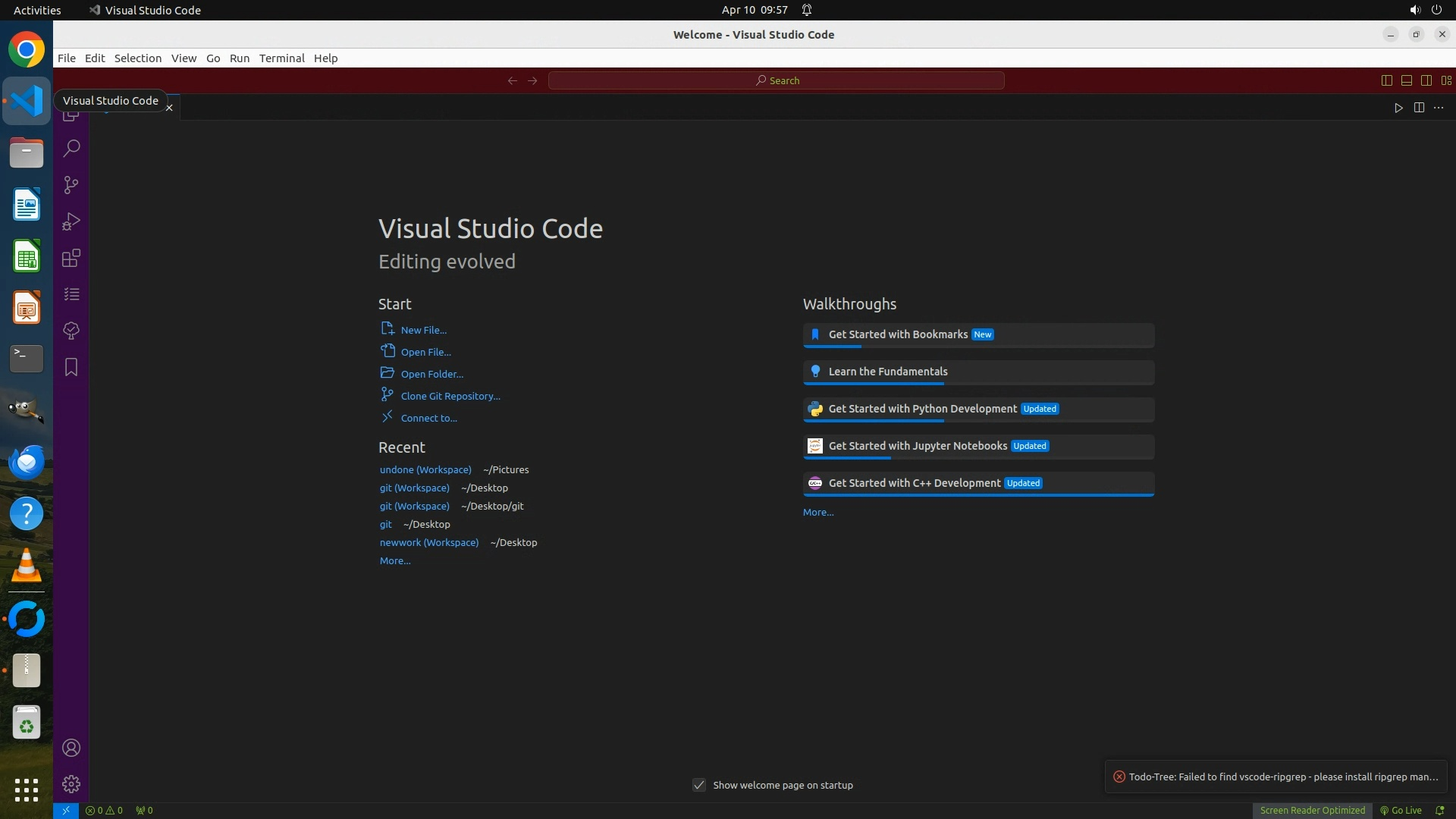The image size is (1456, 819).
Task: Uncheck Show welcome page on startup
Action: point(699,785)
